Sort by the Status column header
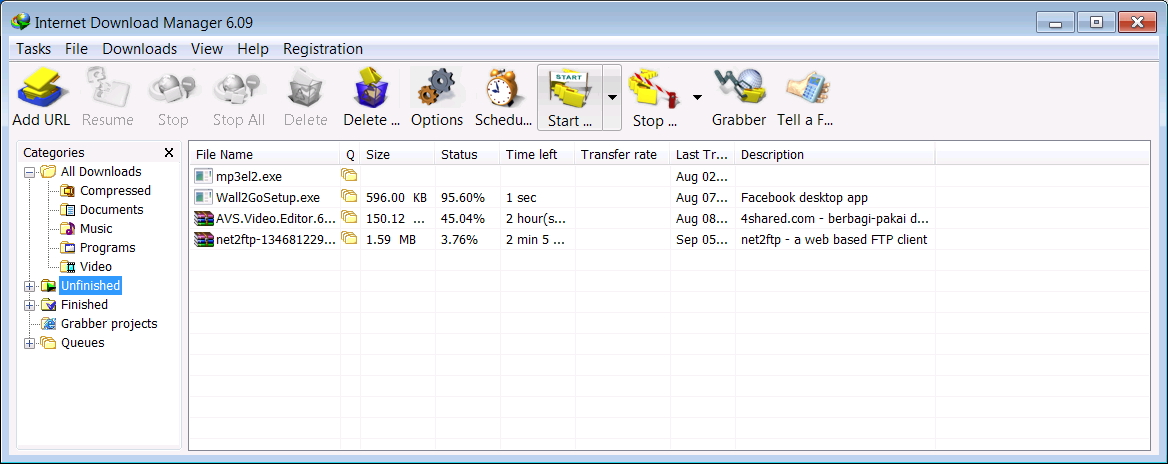 click(467, 155)
